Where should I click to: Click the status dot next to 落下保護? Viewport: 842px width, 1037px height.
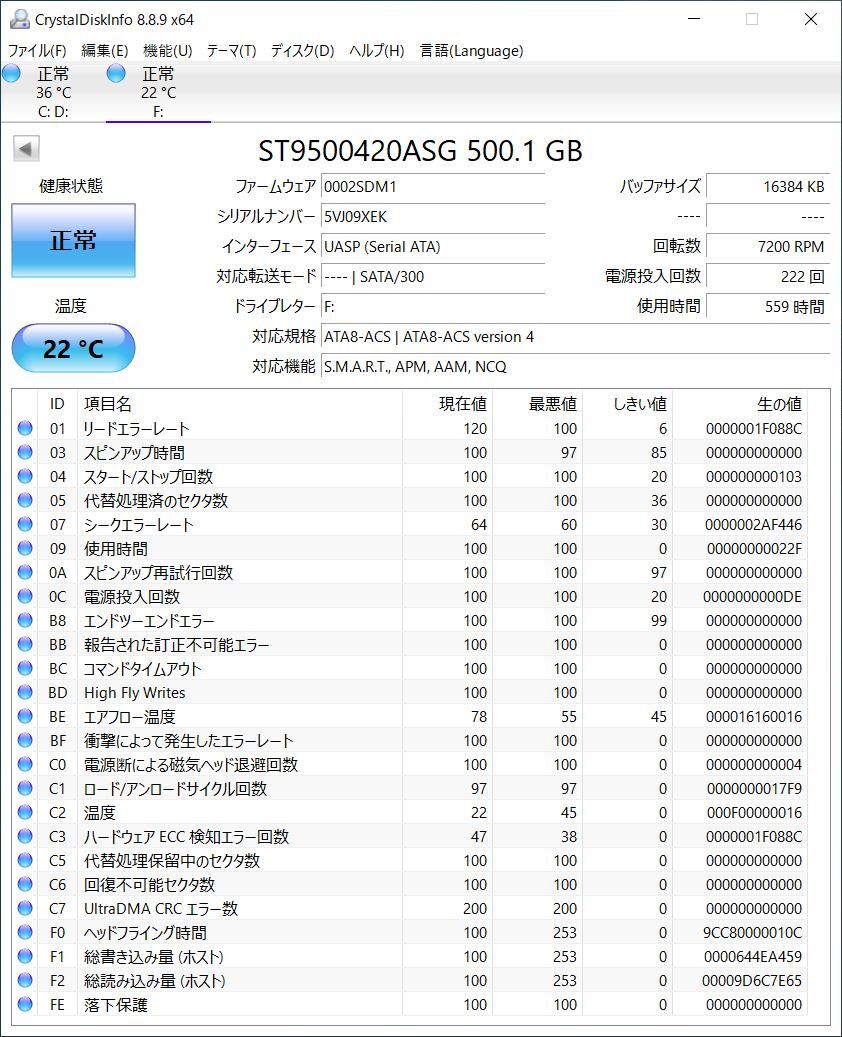coord(24,1004)
